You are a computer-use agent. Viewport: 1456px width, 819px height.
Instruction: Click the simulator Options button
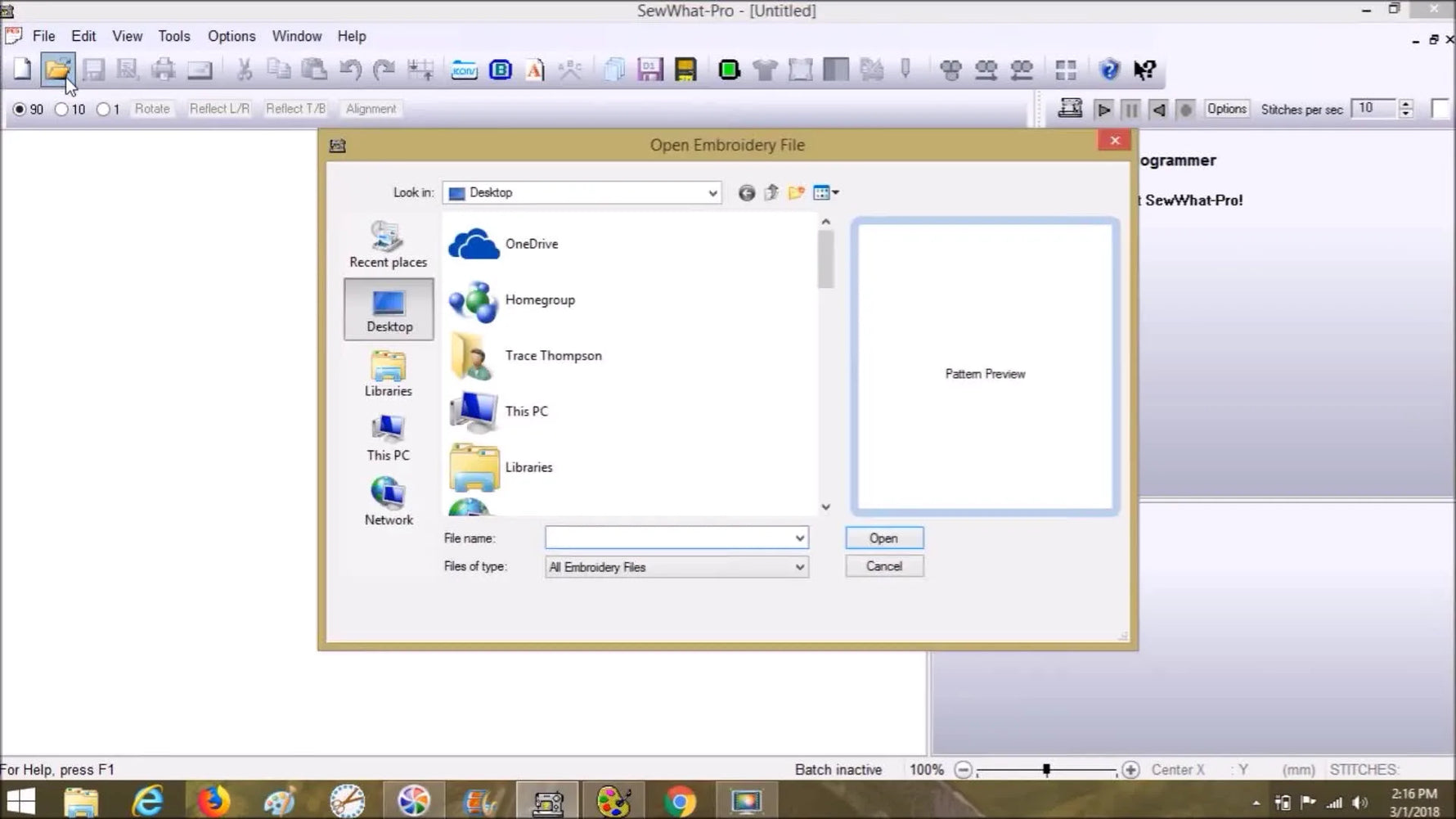tap(1227, 109)
